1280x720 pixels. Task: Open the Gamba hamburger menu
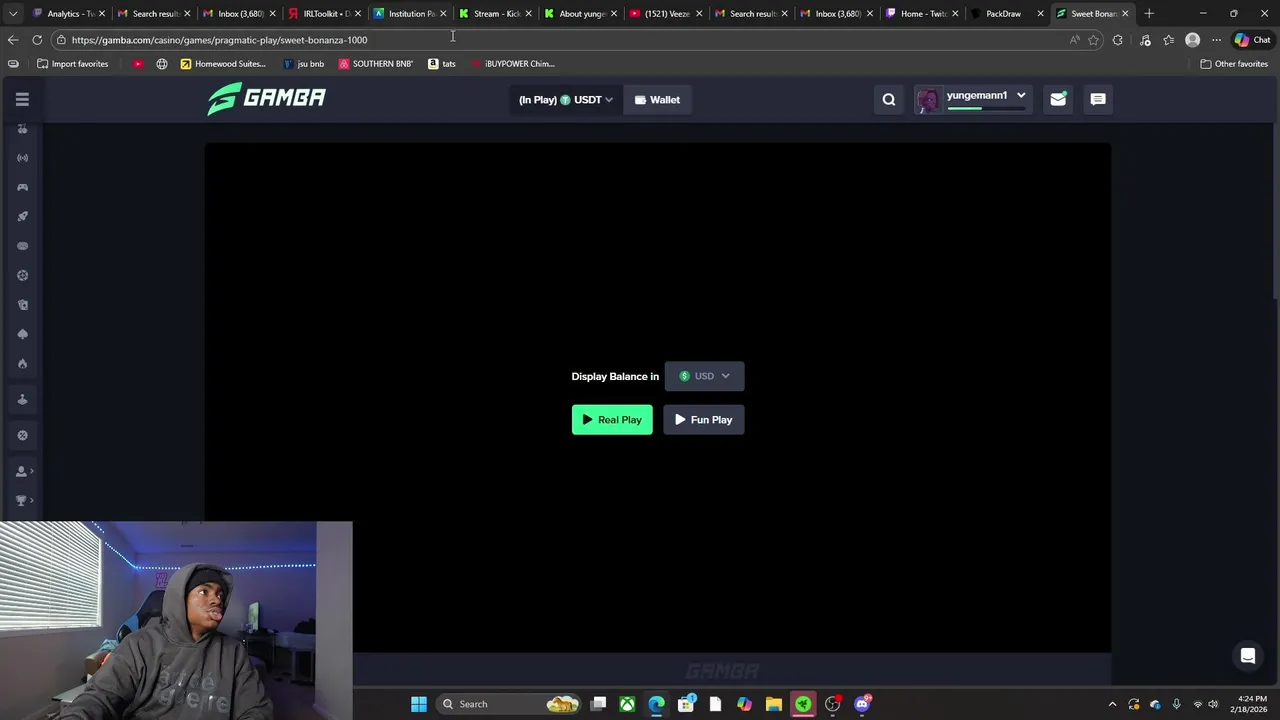tap(22, 99)
